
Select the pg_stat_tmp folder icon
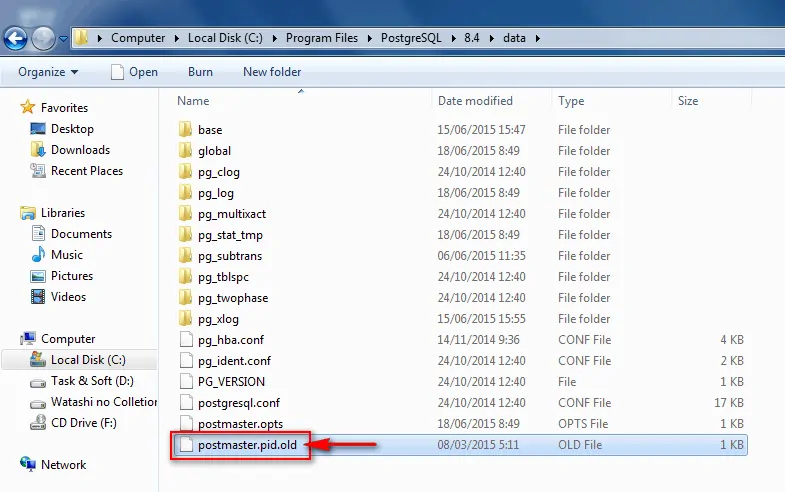tap(185, 234)
